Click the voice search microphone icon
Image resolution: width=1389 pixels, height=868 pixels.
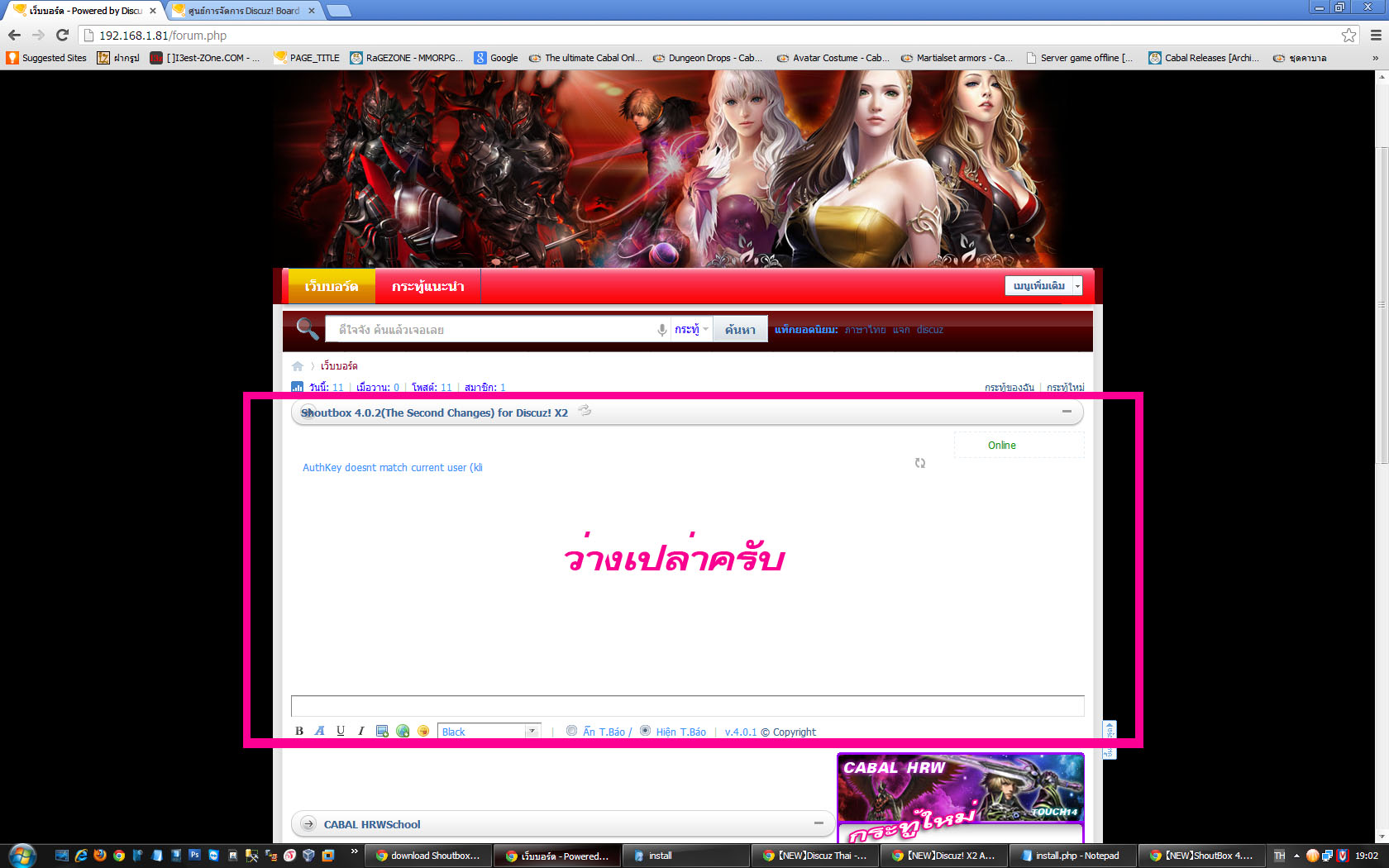661,330
